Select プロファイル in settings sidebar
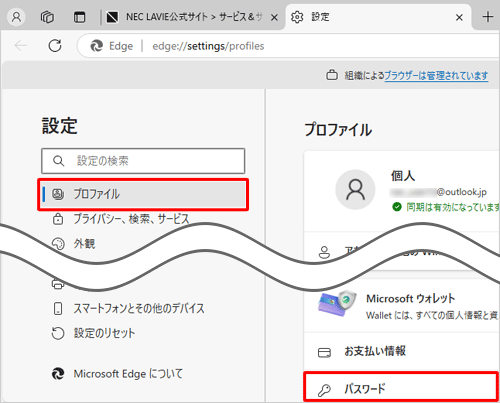 (x=143, y=194)
